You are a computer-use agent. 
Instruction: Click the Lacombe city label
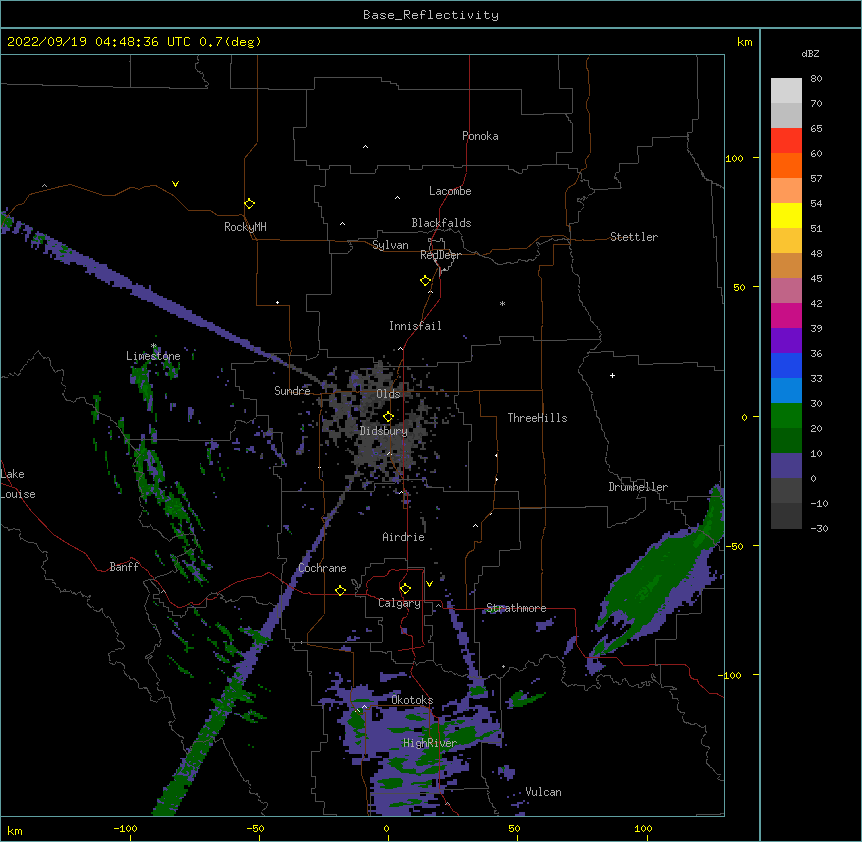click(x=450, y=191)
